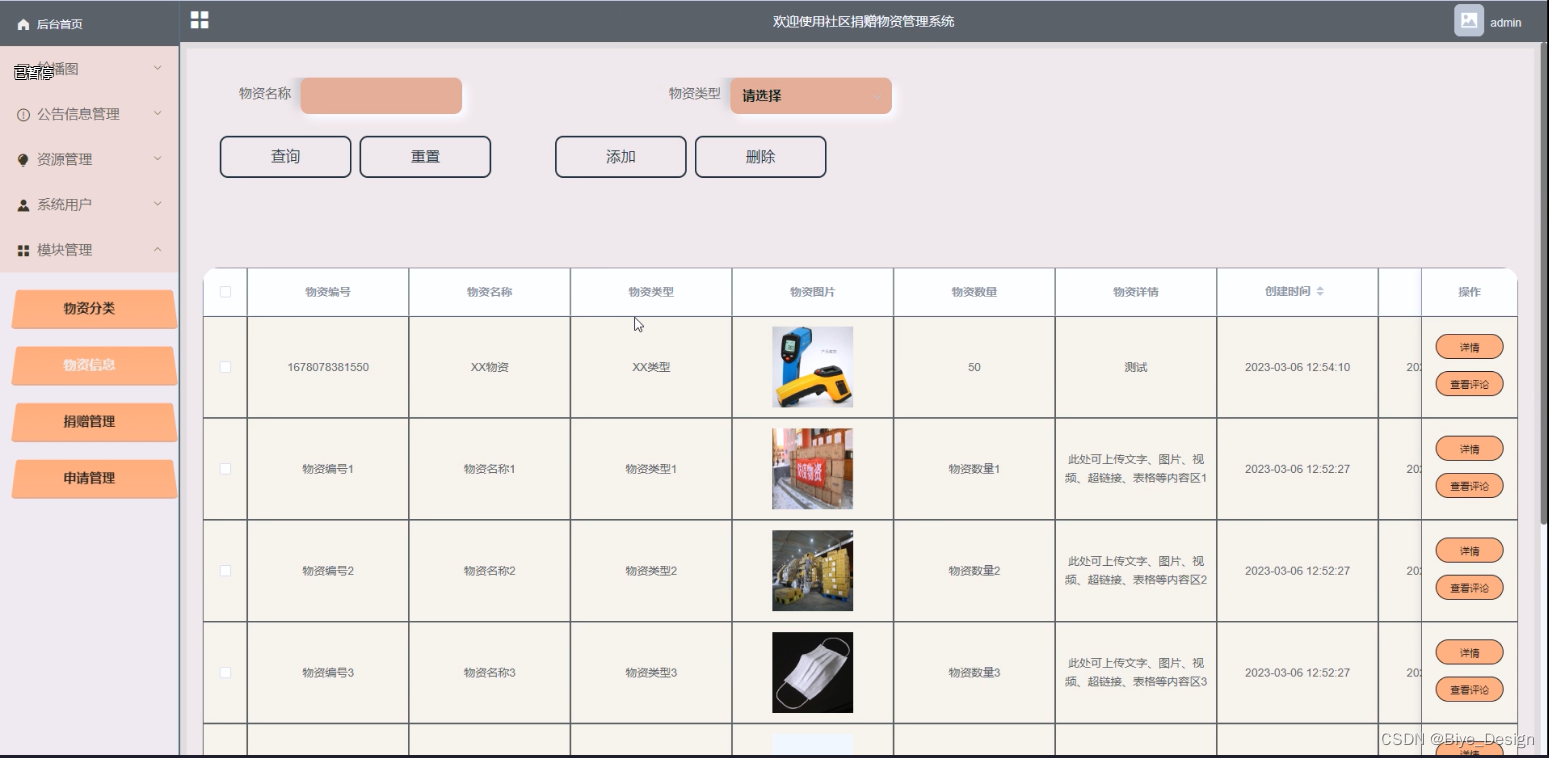This screenshot has height=758, width=1549.
Task: Open the face mask image of 物资名称3
Action: 812,673
